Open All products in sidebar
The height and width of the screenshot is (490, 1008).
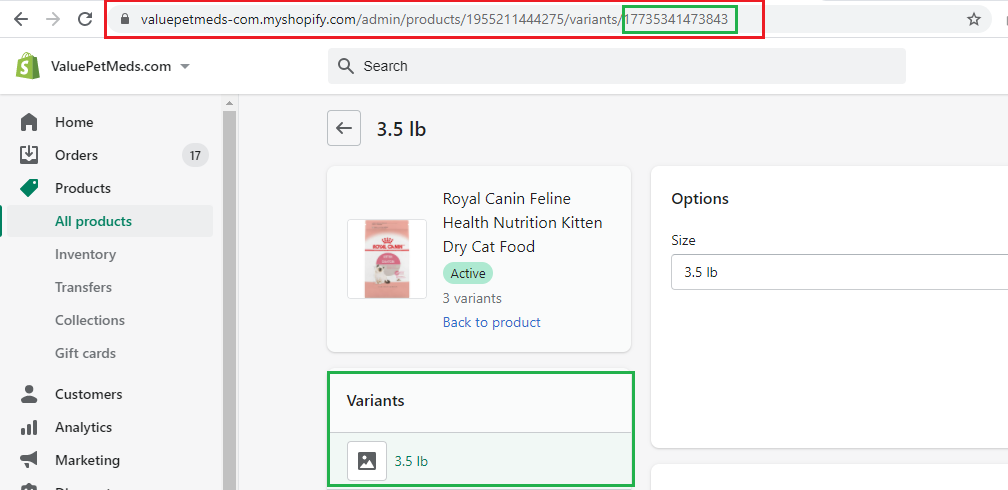(x=93, y=221)
